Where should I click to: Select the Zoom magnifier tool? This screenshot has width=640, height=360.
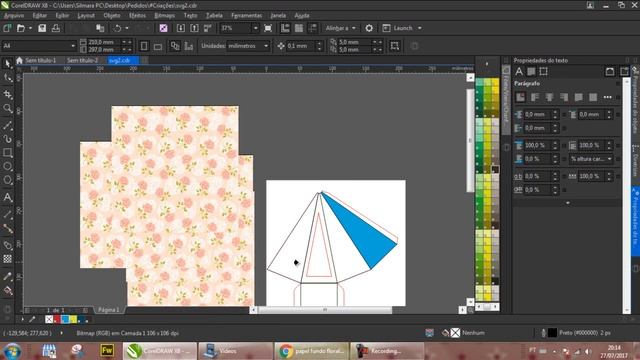(7, 109)
